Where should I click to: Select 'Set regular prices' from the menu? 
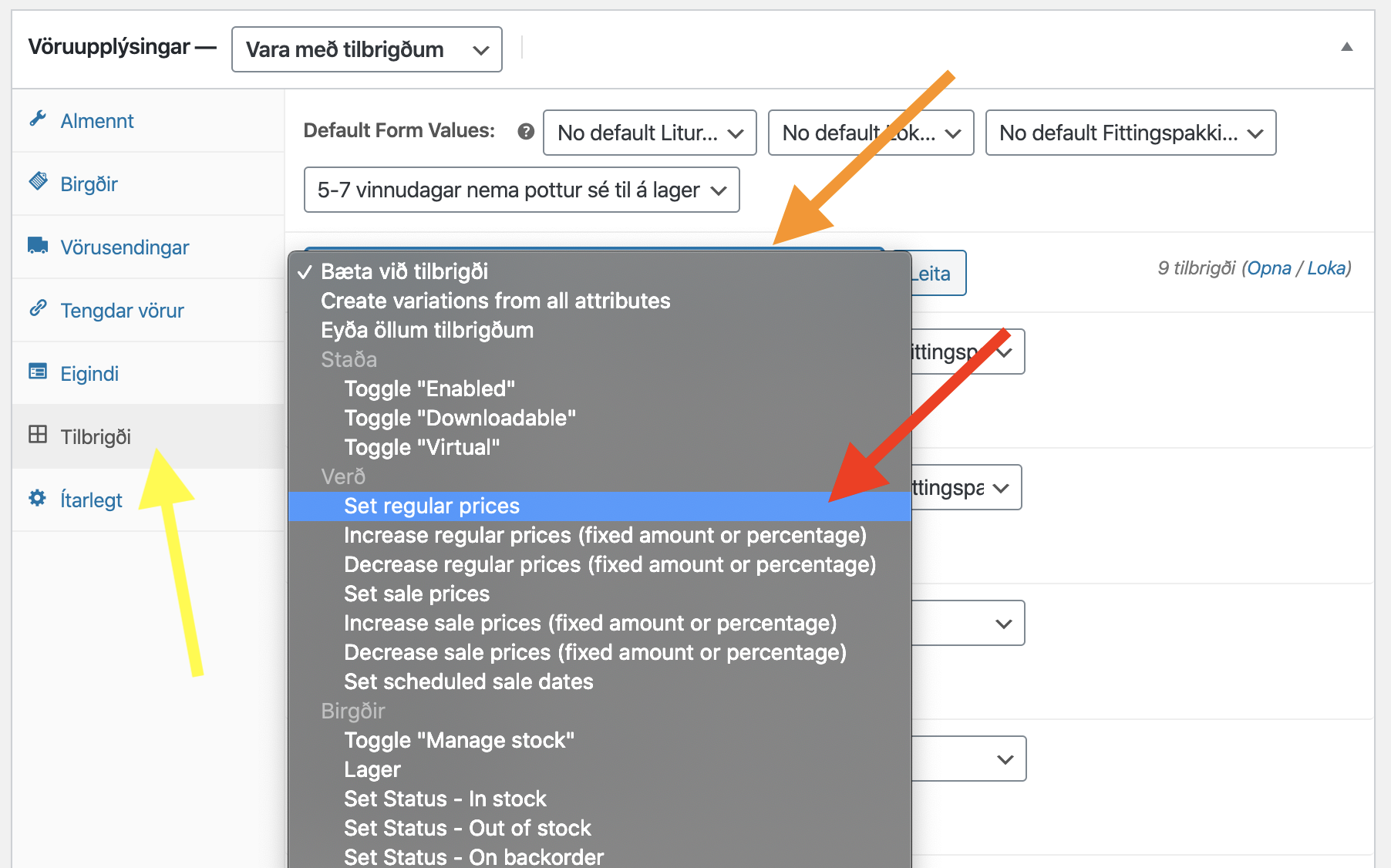pos(432,506)
